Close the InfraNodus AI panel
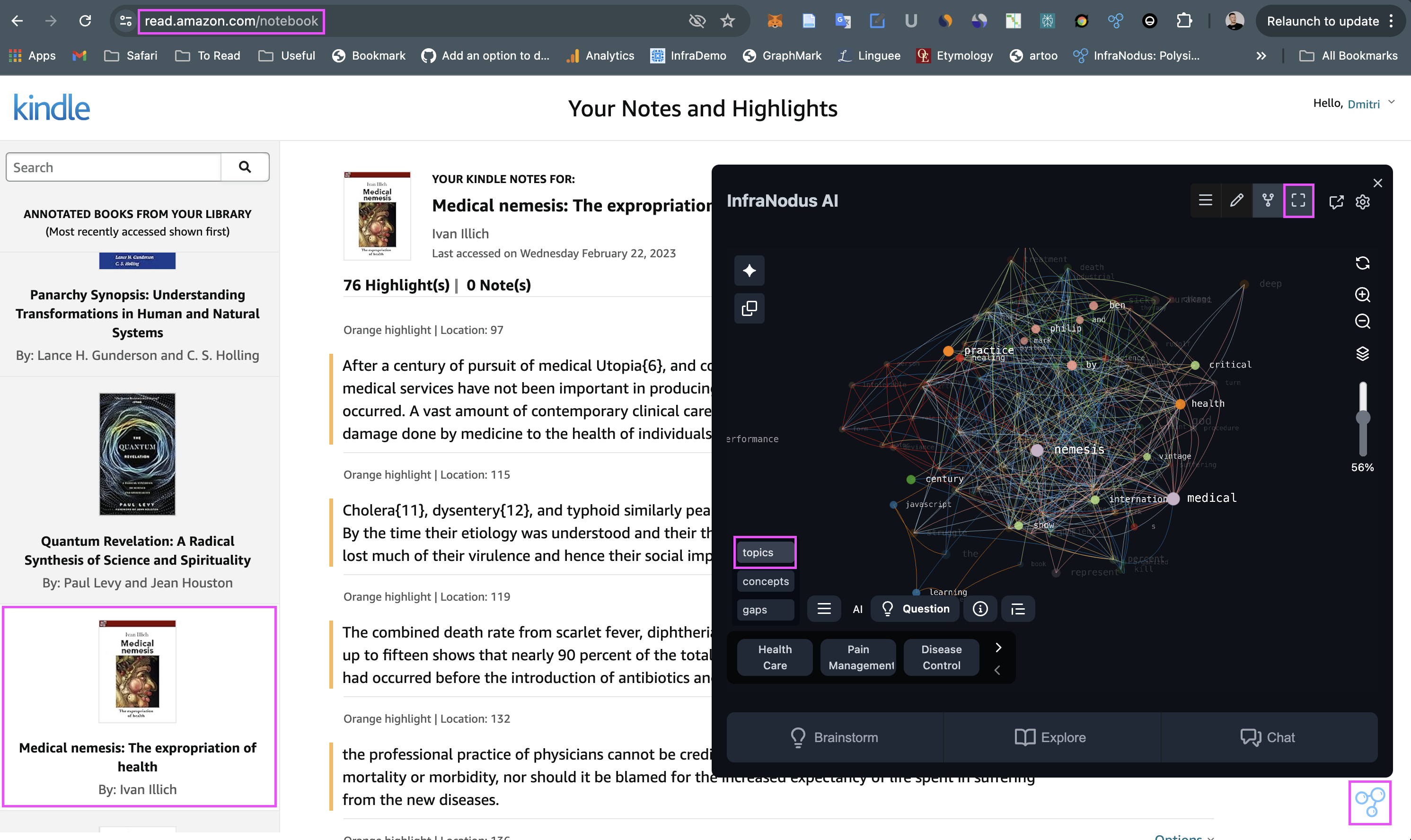Viewport: 1411px width, 840px height. tap(1377, 183)
